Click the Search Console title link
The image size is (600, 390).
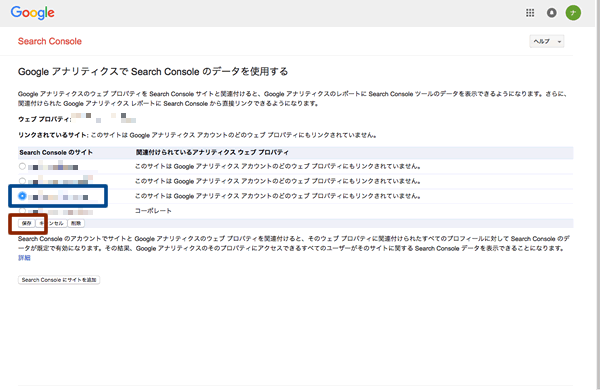(x=50, y=41)
